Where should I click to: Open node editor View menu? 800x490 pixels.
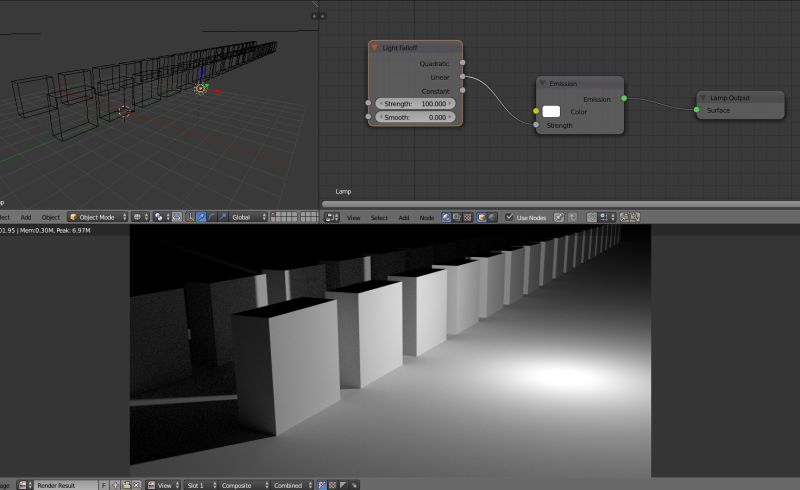pos(354,217)
